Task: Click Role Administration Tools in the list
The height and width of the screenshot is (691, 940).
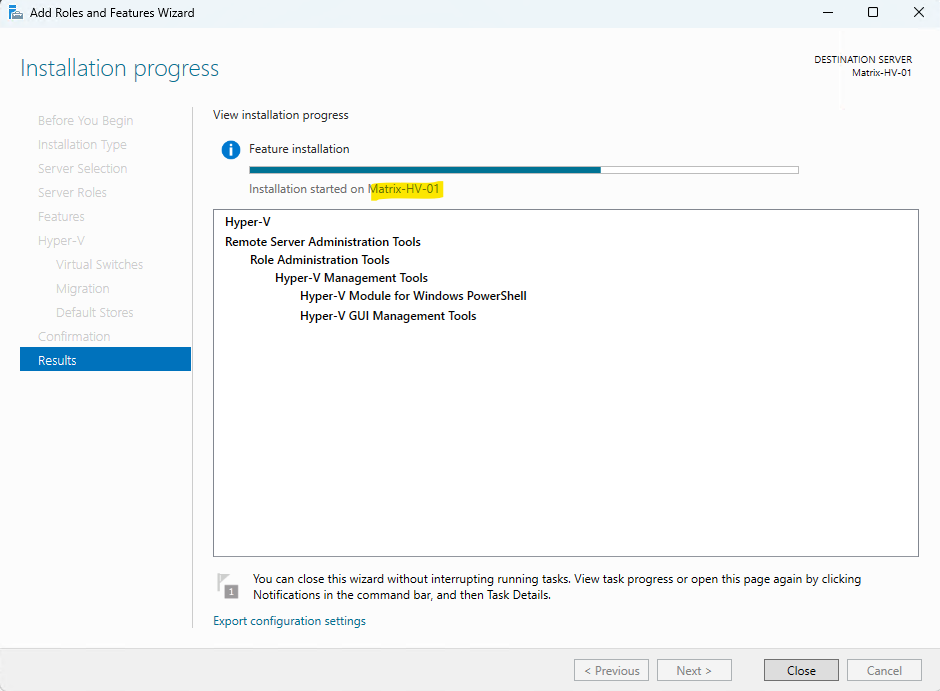Action: click(320, 259)
